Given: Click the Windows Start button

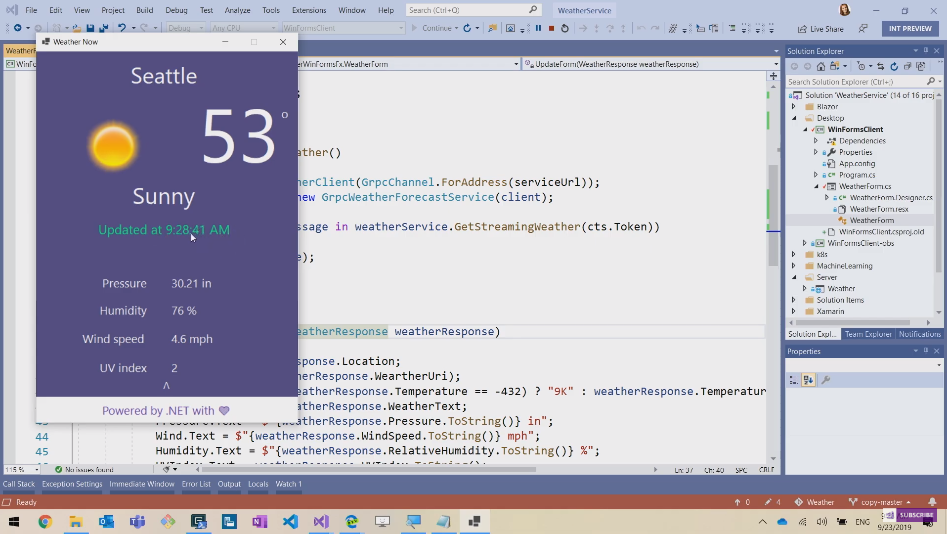Looking at the screenshot, I should point(14,521).
